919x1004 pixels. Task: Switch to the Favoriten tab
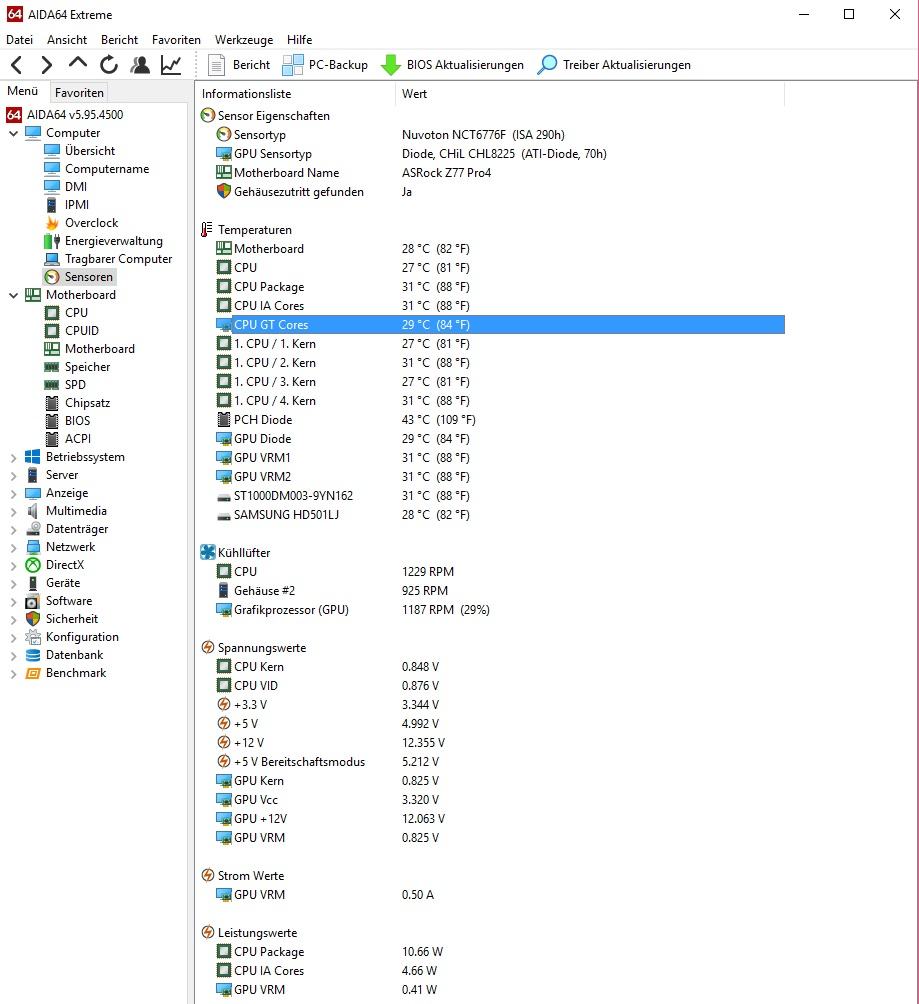coord(79,93)
